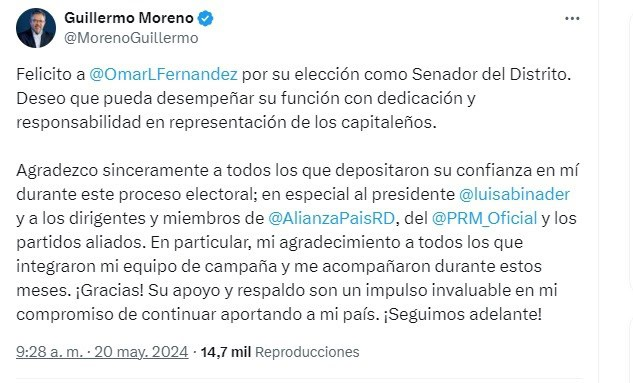Follow the @PRM_Oficial mention link

click(x=484, y=218)
